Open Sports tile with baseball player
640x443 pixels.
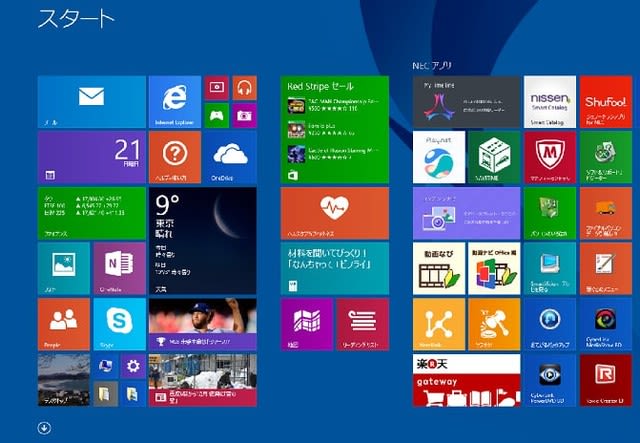pos(203,324)
